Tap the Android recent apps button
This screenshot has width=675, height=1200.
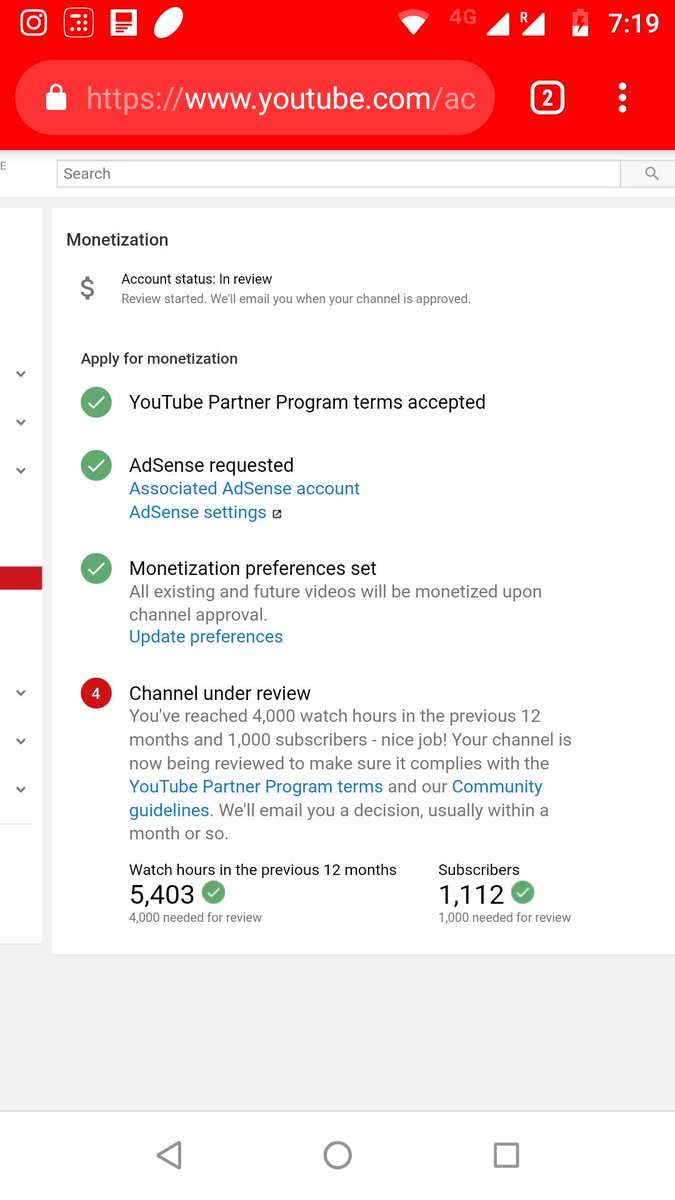(507, 1156)
